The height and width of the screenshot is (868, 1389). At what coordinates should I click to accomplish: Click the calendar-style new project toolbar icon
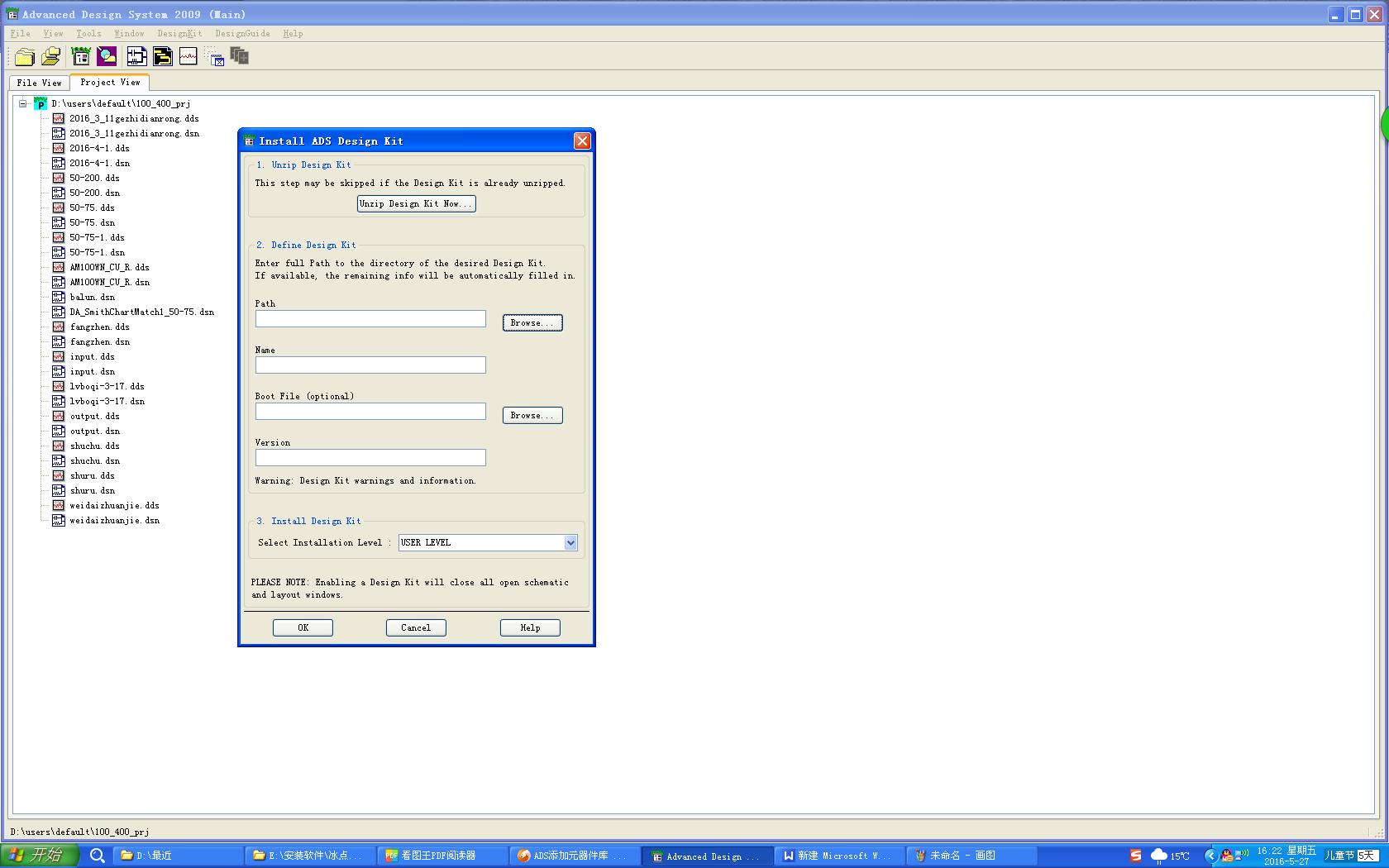81,56
